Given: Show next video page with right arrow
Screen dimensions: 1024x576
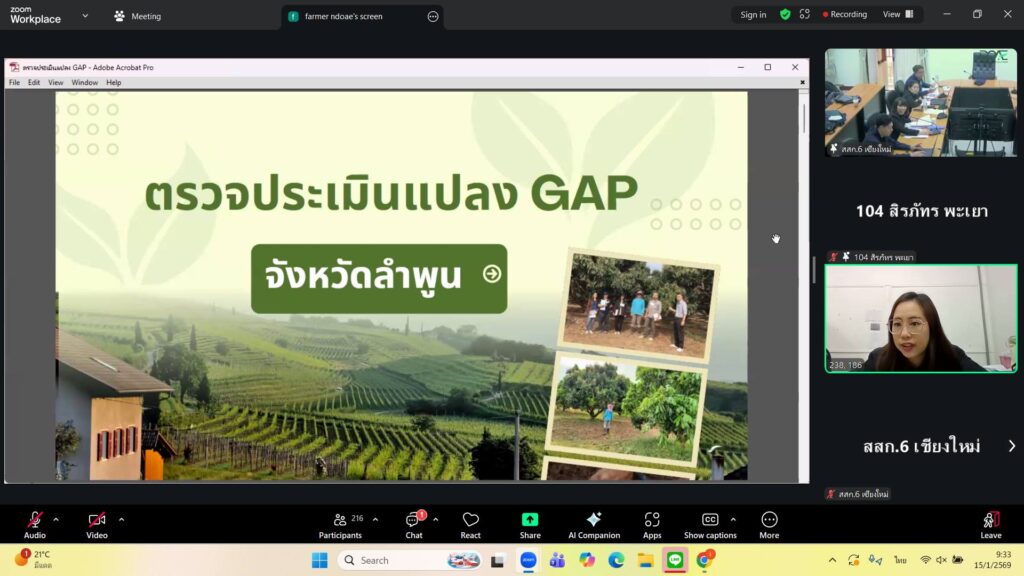Looking at the screenshot, I should 1011,446.
